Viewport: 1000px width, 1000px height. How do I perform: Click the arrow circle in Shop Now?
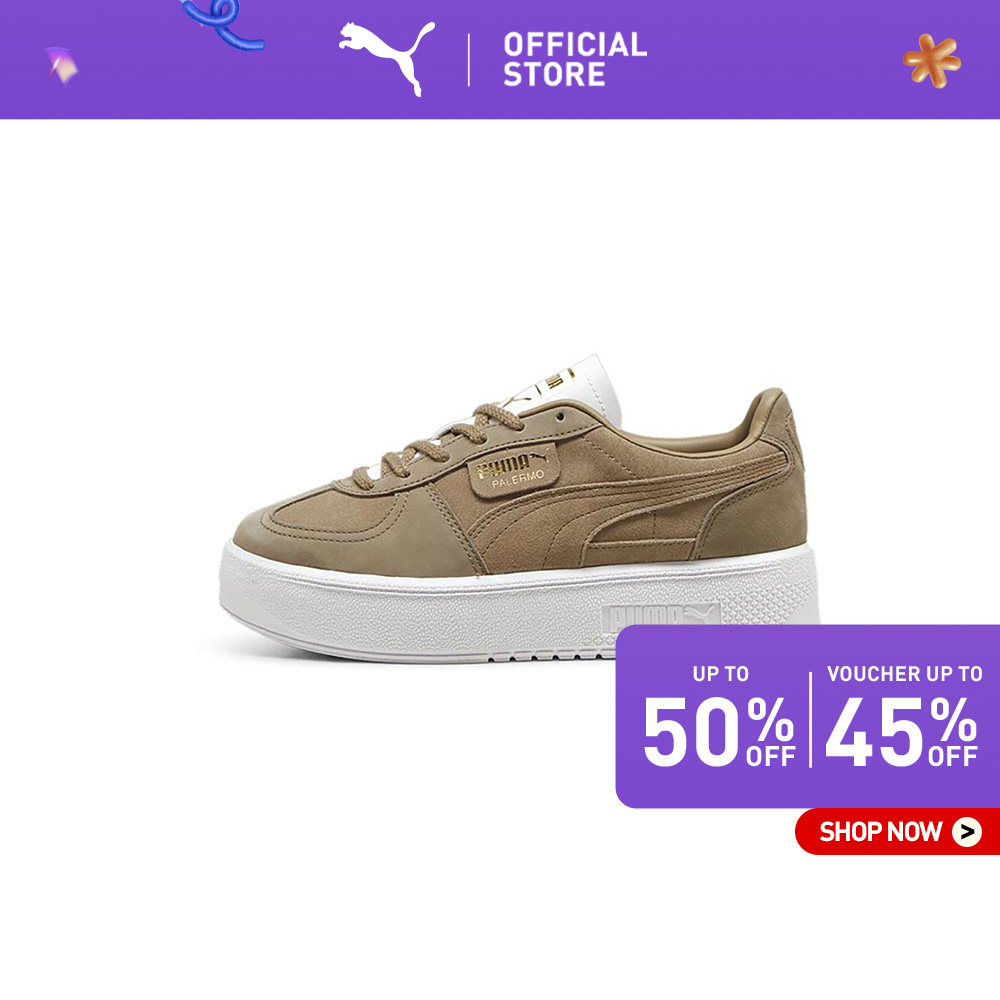pos(967,832)
